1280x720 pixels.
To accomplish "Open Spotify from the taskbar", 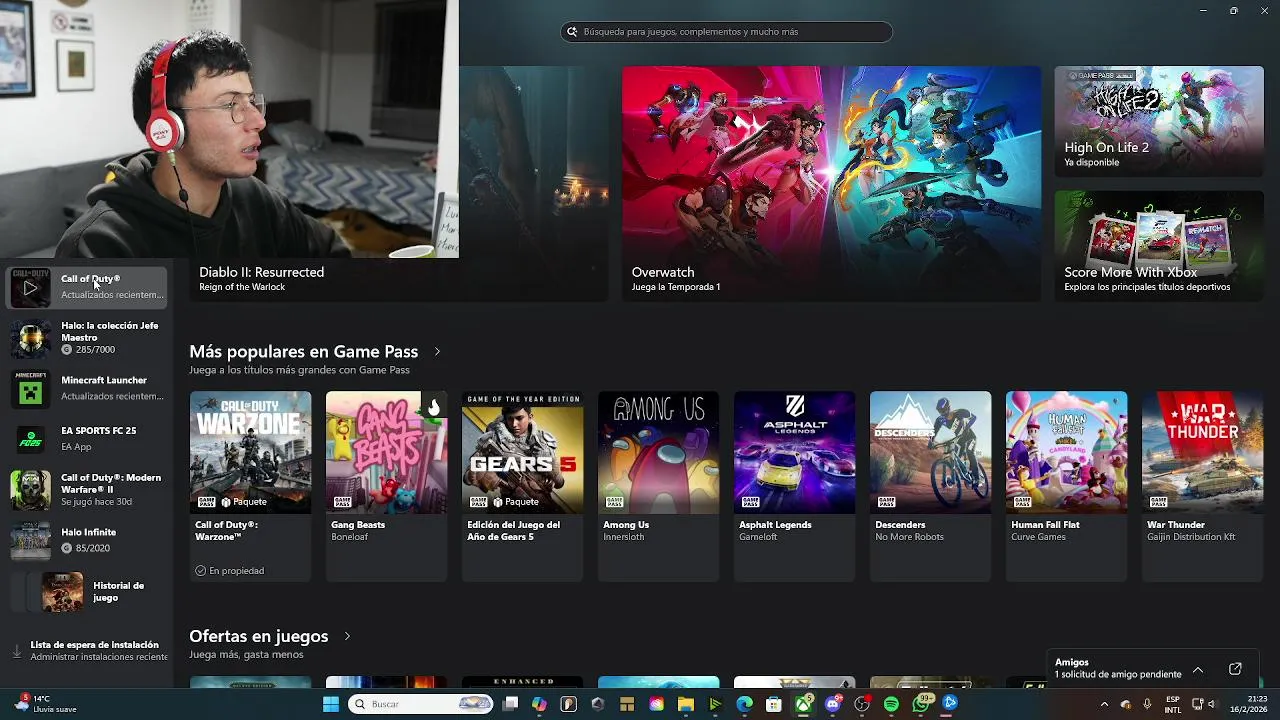I will (891, 704).
